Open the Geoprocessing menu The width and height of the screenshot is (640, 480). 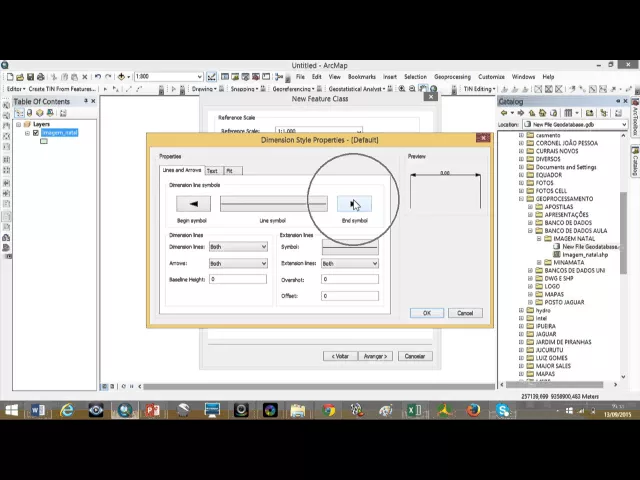[452, 77]
